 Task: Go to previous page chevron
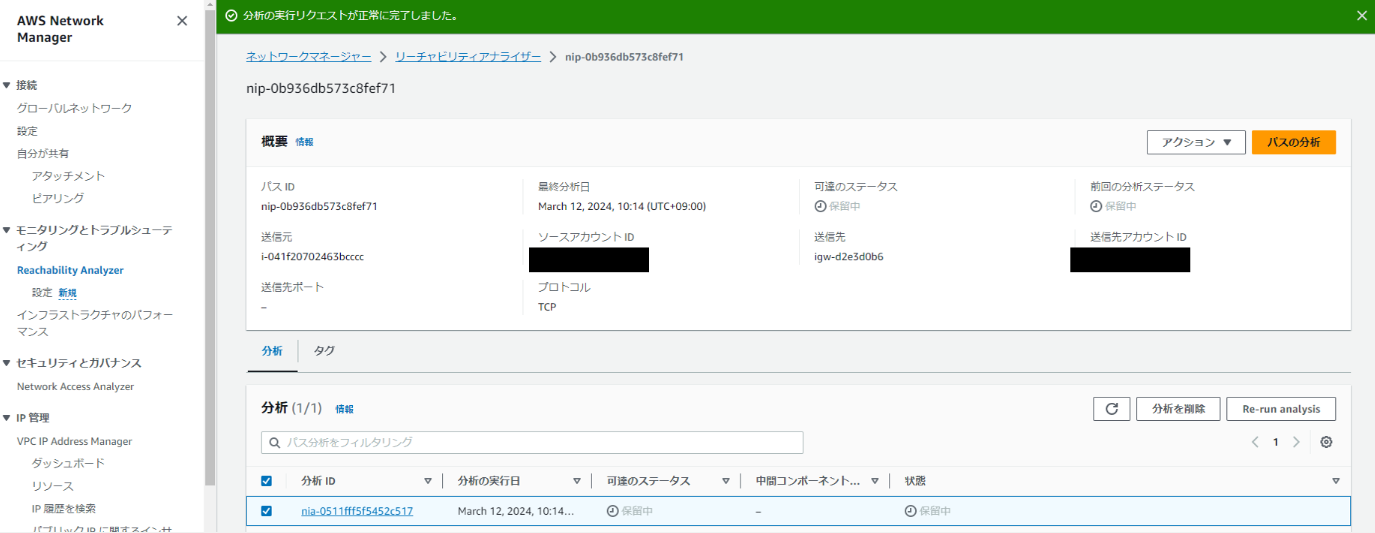[1255, 442]
